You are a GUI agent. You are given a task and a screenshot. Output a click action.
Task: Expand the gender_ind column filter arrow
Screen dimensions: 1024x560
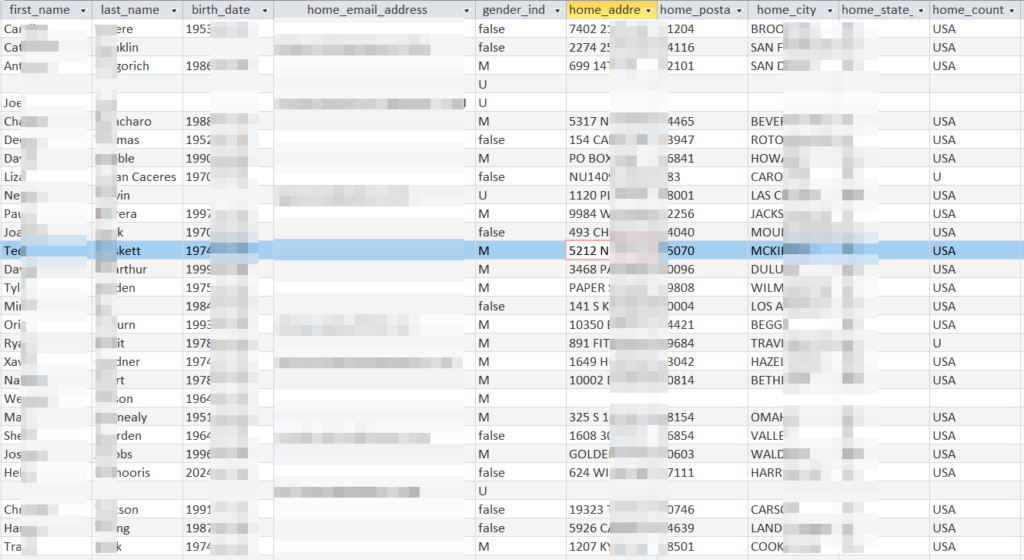tap(556, 10)
